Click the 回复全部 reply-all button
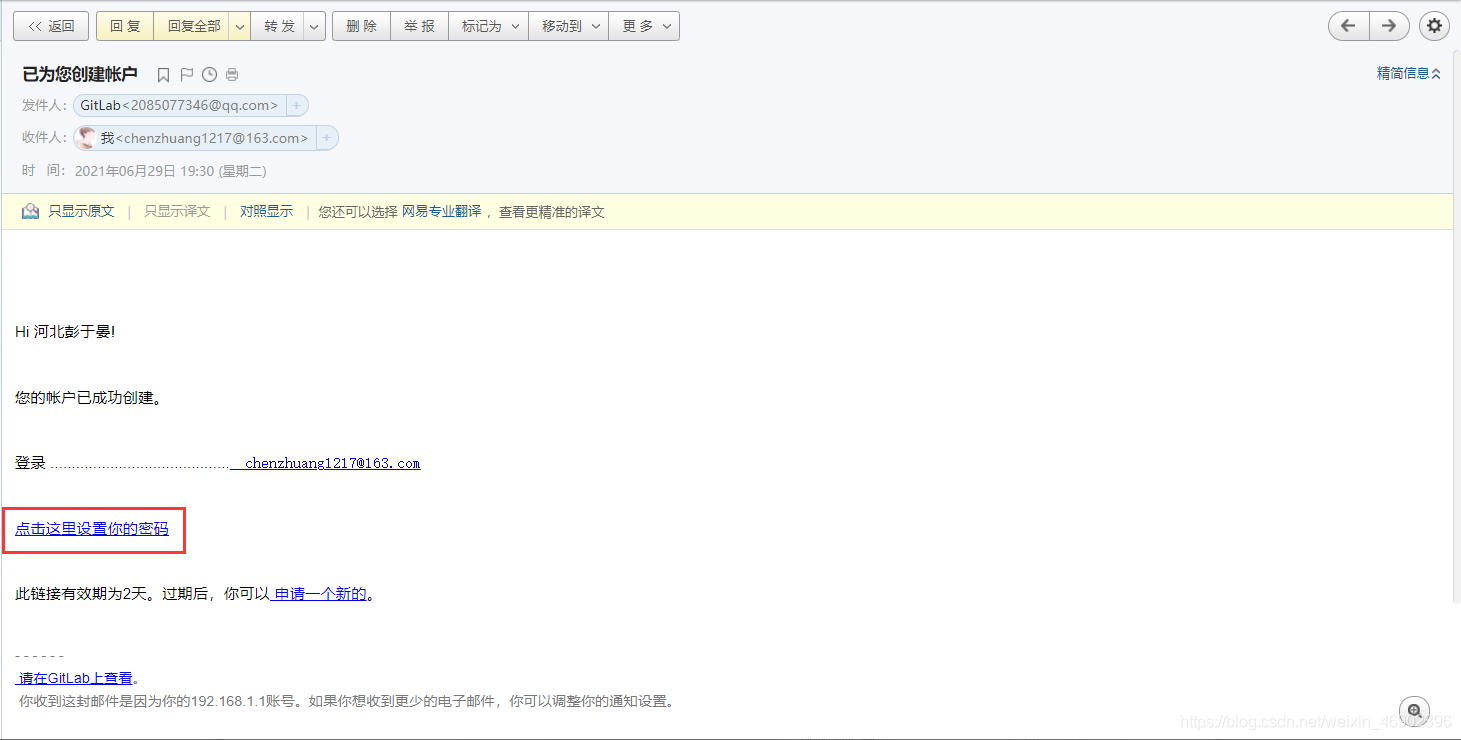This screenshot has width=1461, height=740. [192, 26]
